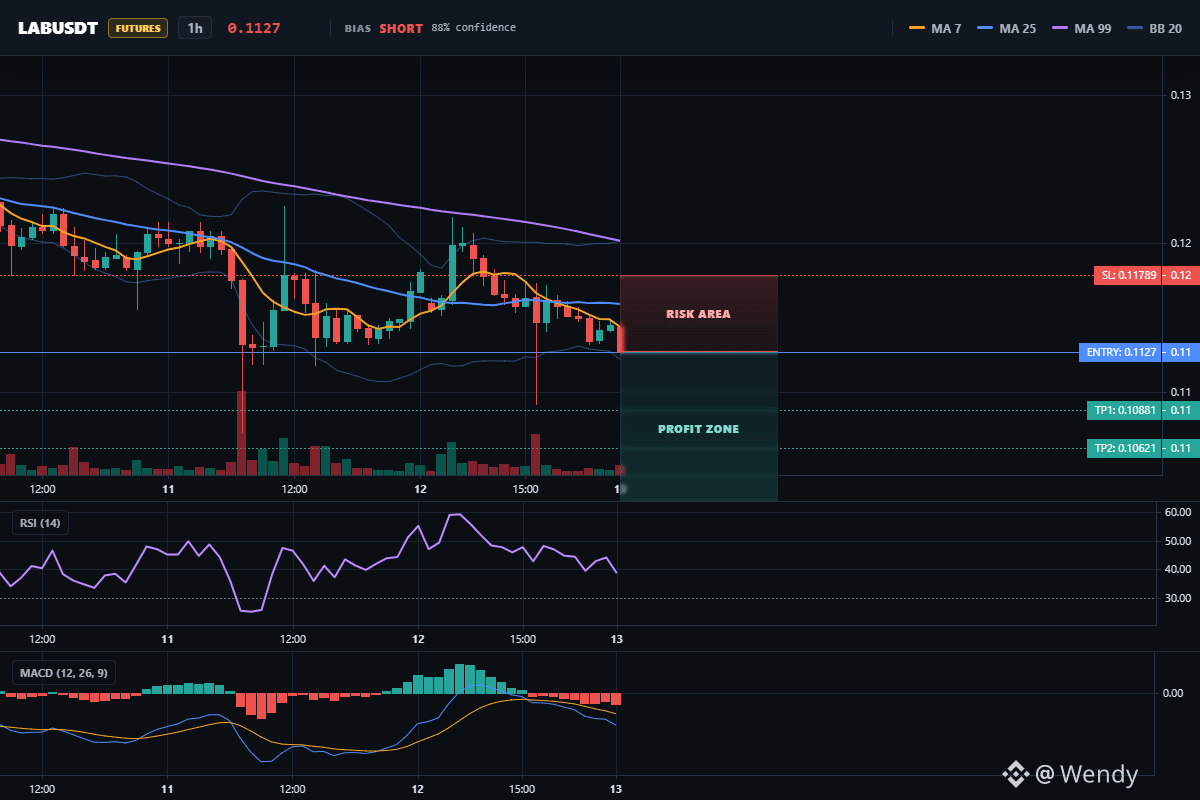The height and width of the screenshot is (800, 1200).
Task: Click the TP1: 0.10881 price tag
Action: point(1124,410)
